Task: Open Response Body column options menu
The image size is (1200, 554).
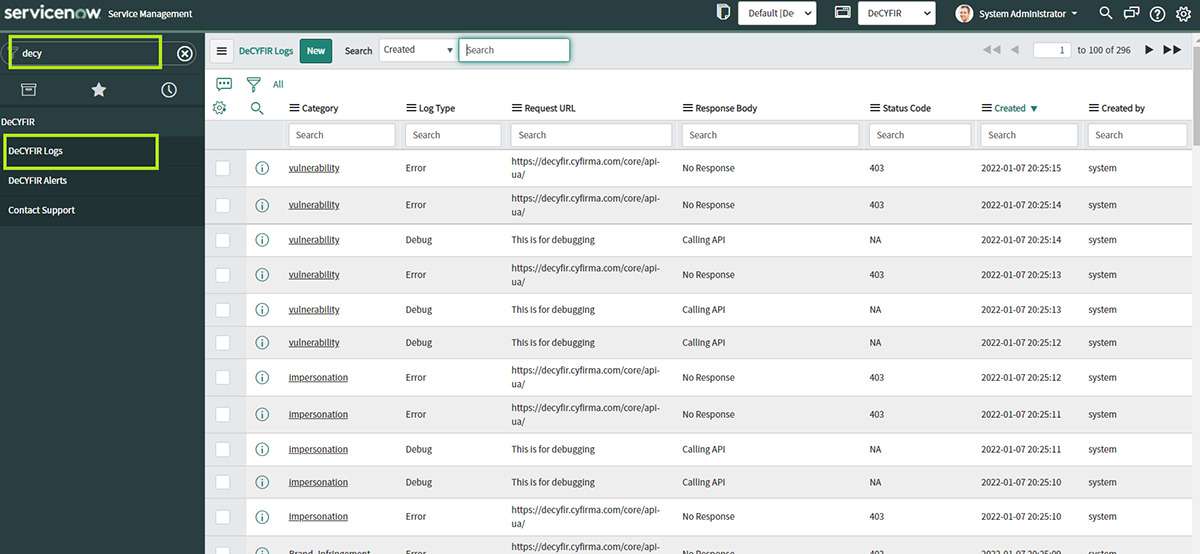Action: point(688,108)
